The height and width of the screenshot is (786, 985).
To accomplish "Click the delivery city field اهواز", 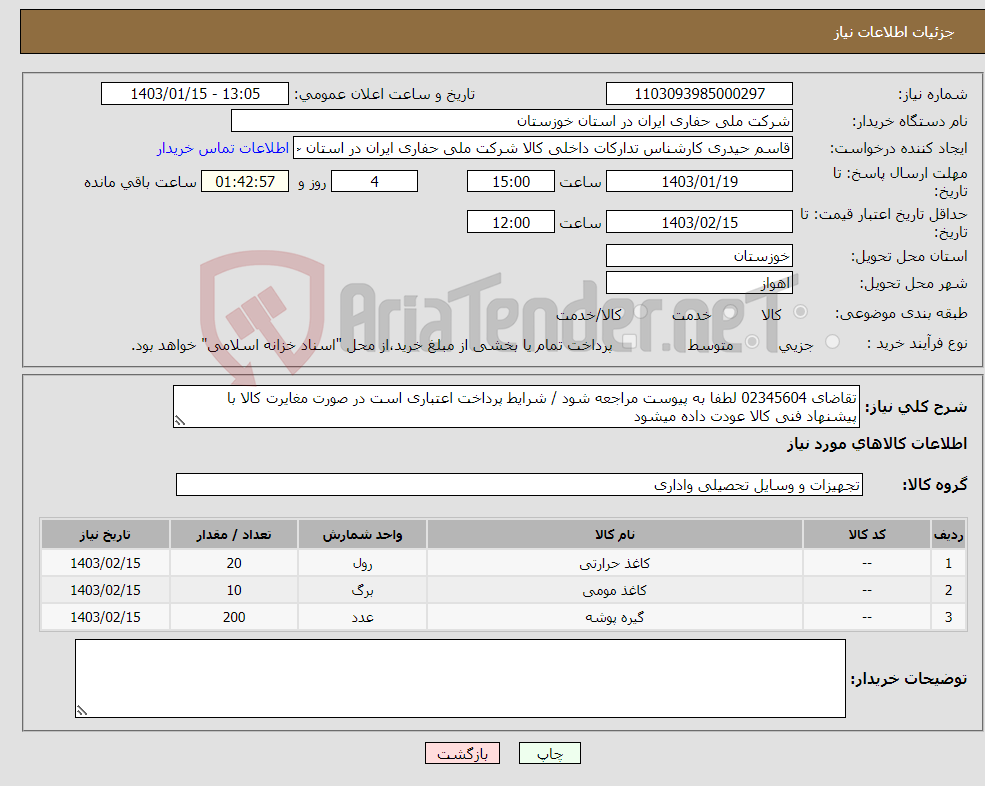I will pyautogui.click(x=699, y=283).
